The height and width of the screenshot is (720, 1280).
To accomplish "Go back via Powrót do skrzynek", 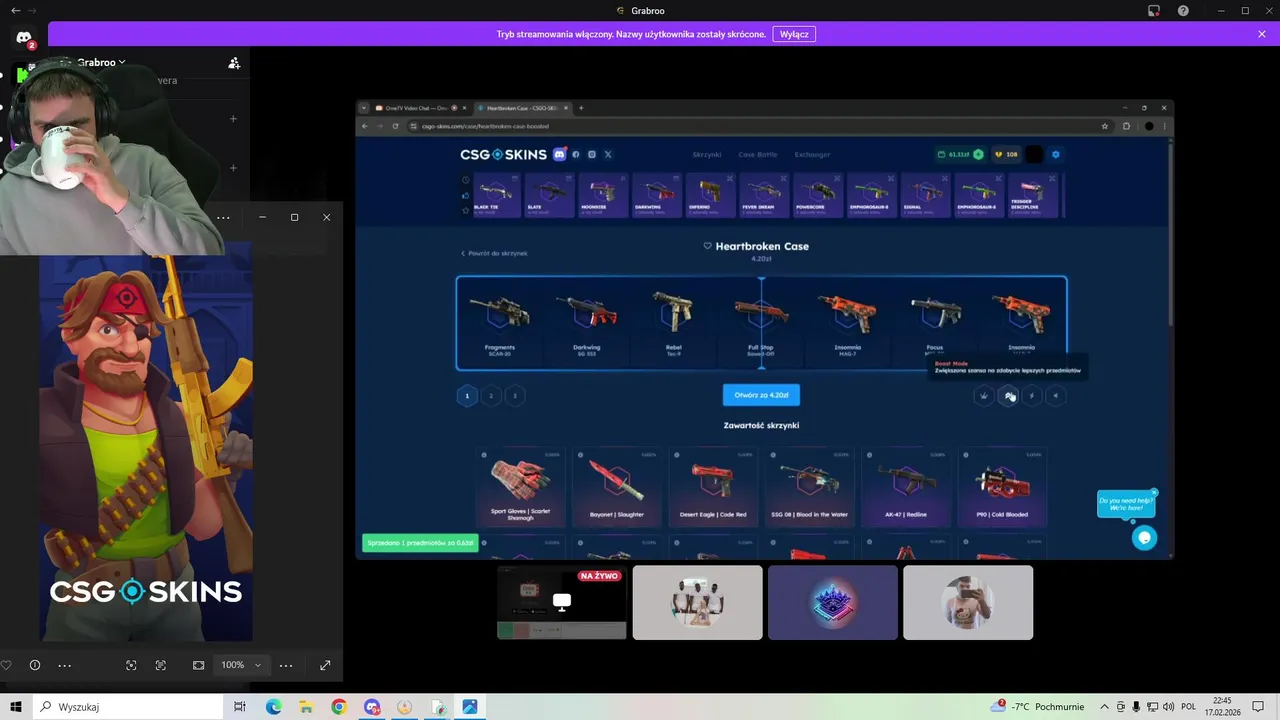I will [x=494, y=253].
